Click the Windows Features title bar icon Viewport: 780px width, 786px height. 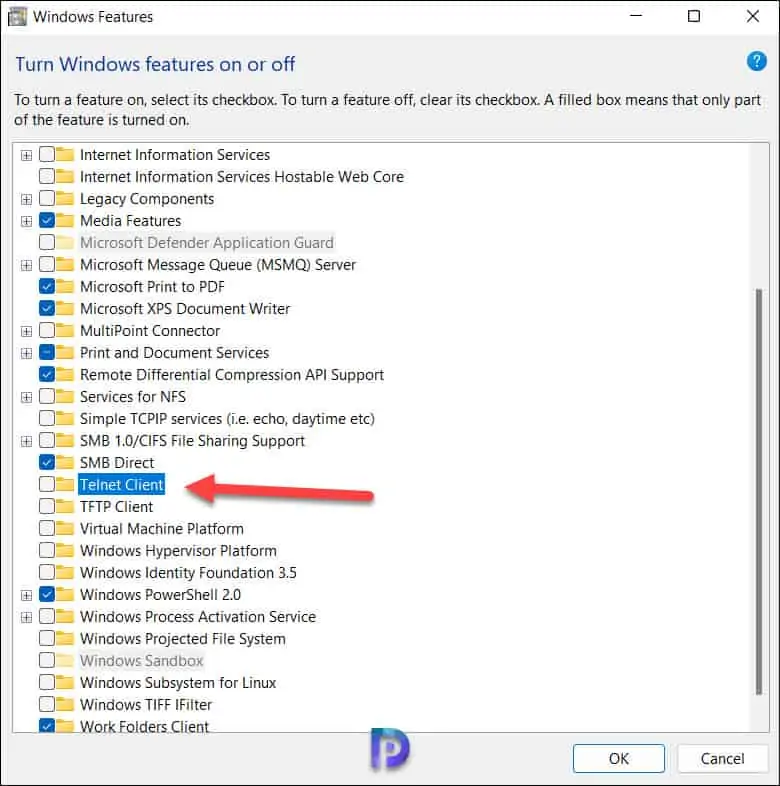pyautogui.click(x=18, y=17)
